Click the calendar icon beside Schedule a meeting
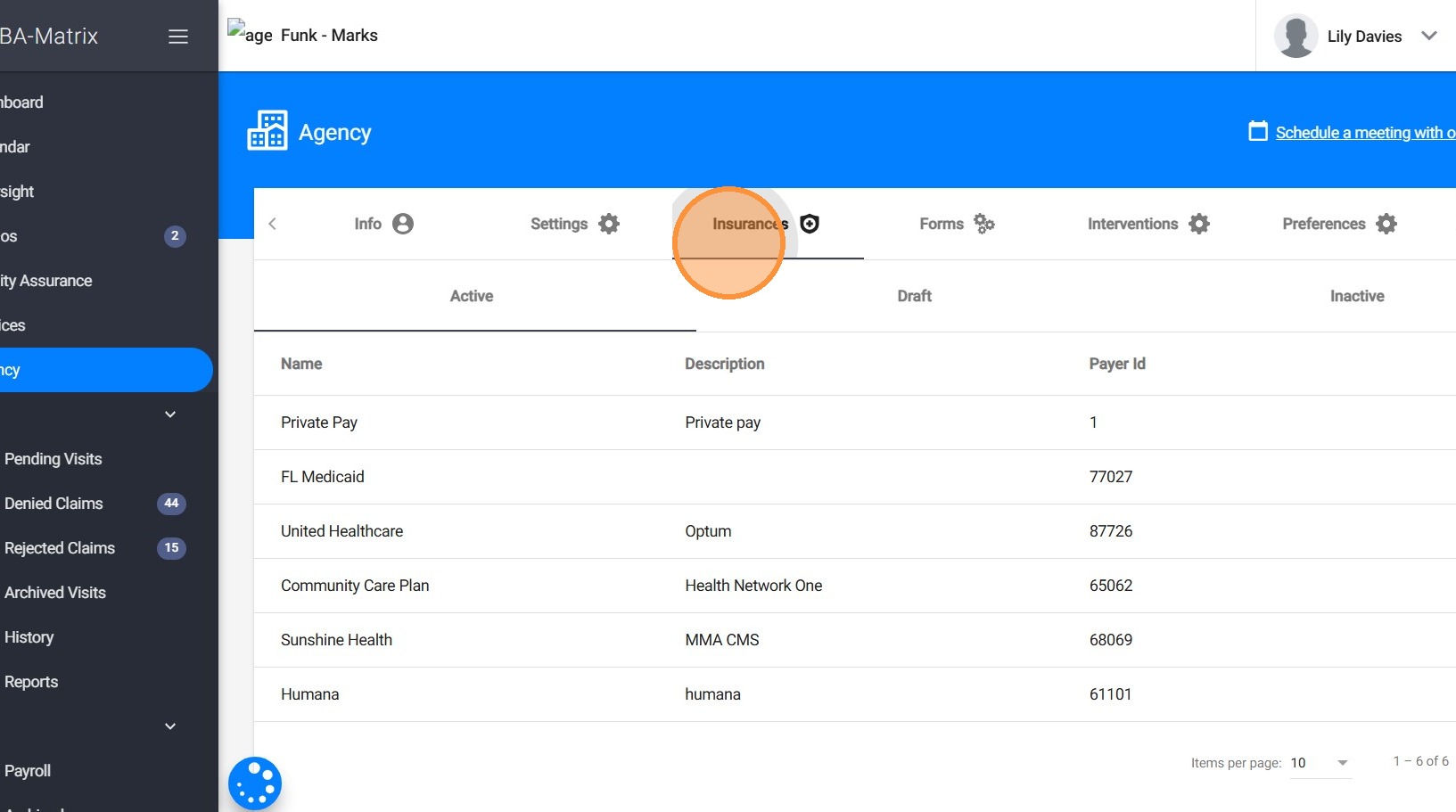This screenshot has height=812, width=1456. click(1258, 131)
